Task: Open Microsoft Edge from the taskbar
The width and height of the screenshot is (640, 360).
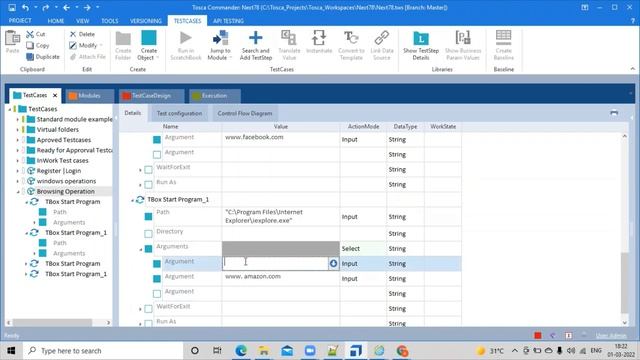Action: (241, 351)
